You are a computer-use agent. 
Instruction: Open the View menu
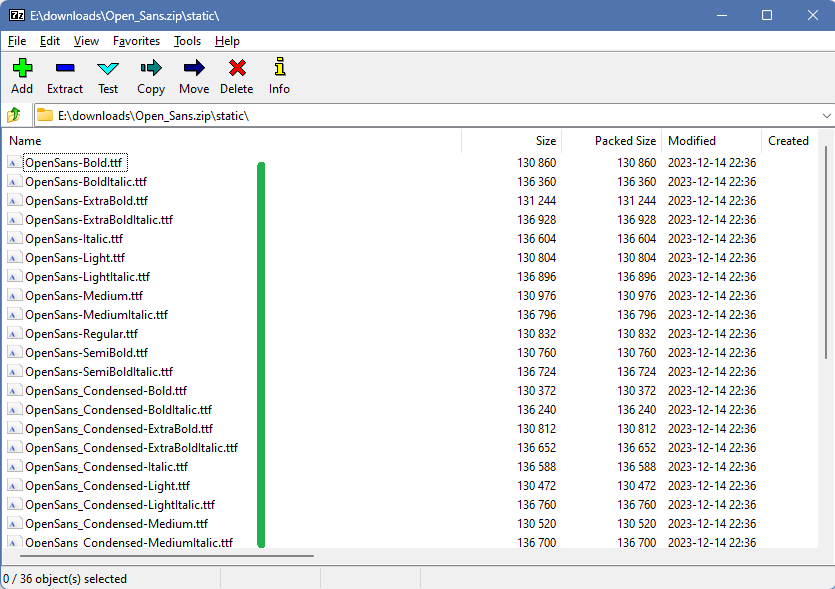[x=86, y=41]
